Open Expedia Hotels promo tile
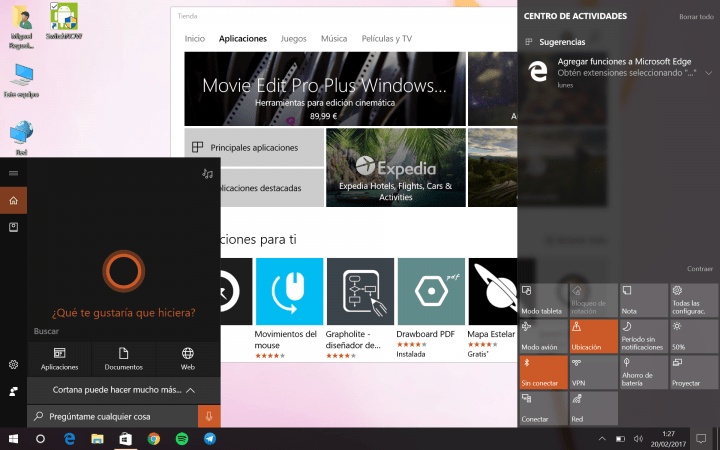720x450 pixels. (396, 167)
